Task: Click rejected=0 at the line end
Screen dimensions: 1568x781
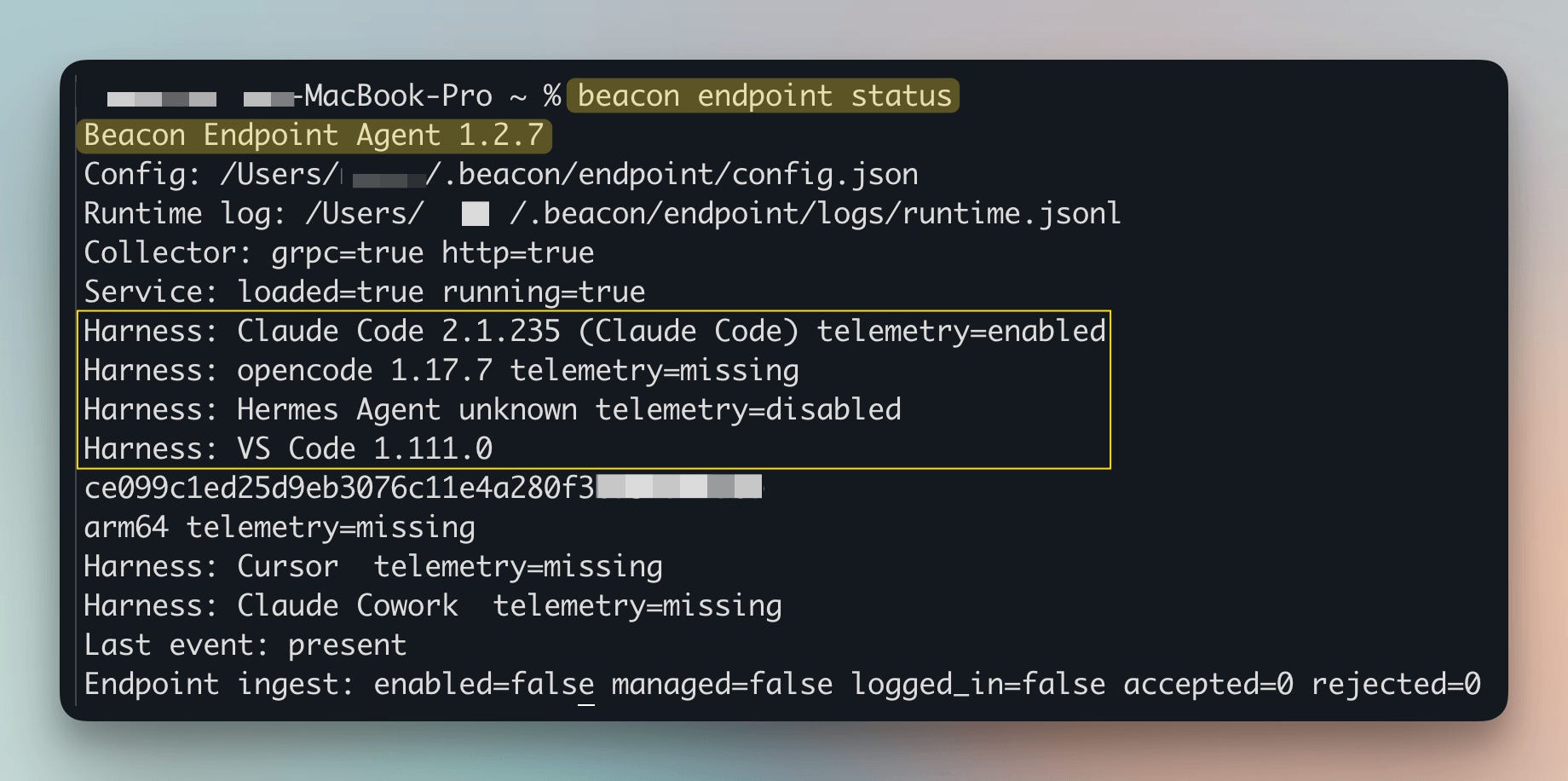Action: coord(1396,685)
